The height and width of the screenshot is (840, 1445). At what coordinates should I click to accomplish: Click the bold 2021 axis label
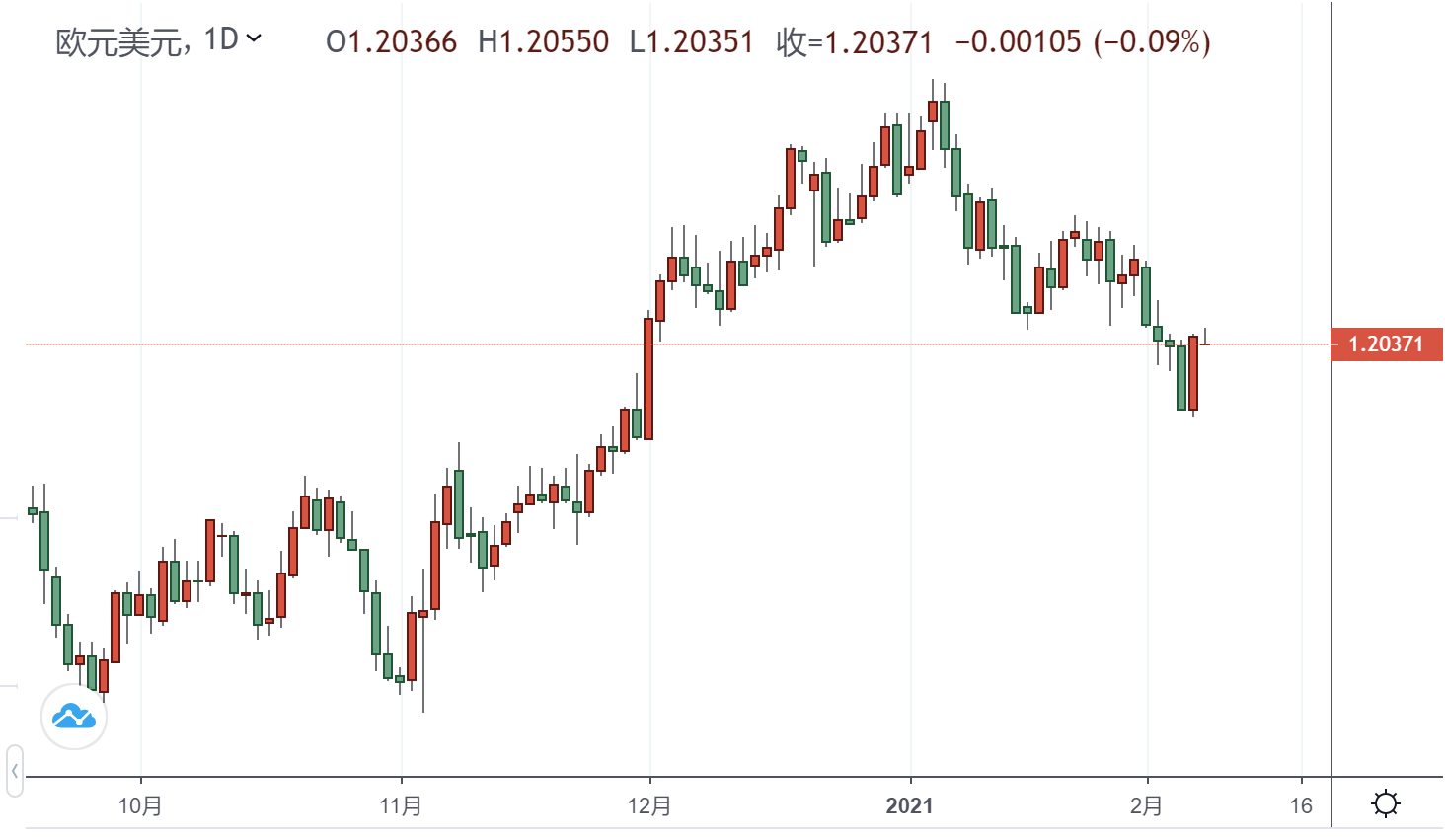coord(909,805)
